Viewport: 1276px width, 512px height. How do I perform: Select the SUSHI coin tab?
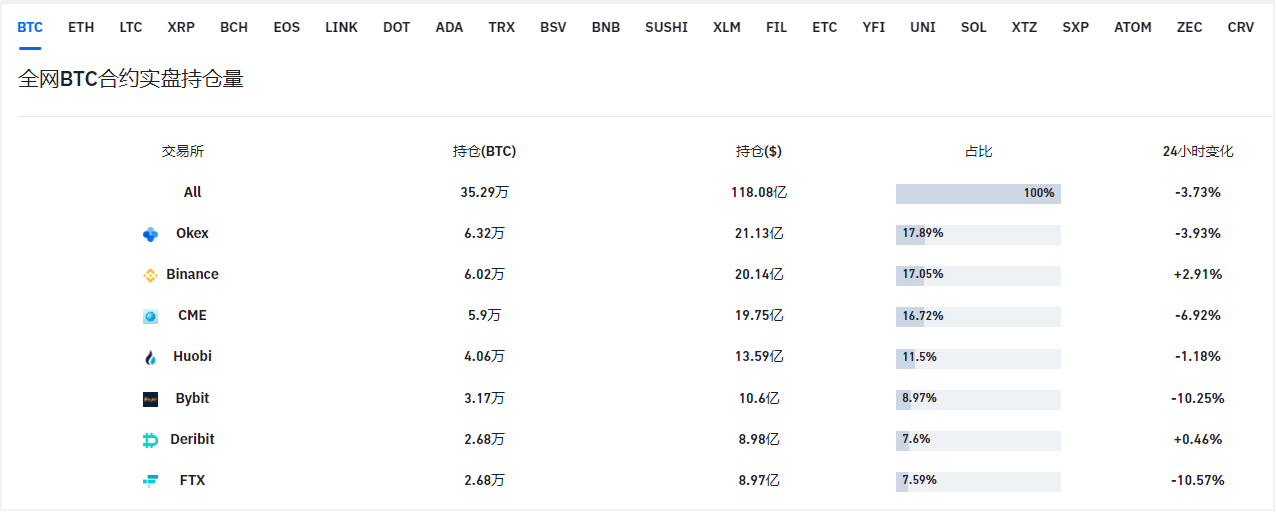click(x=666, y=27)
